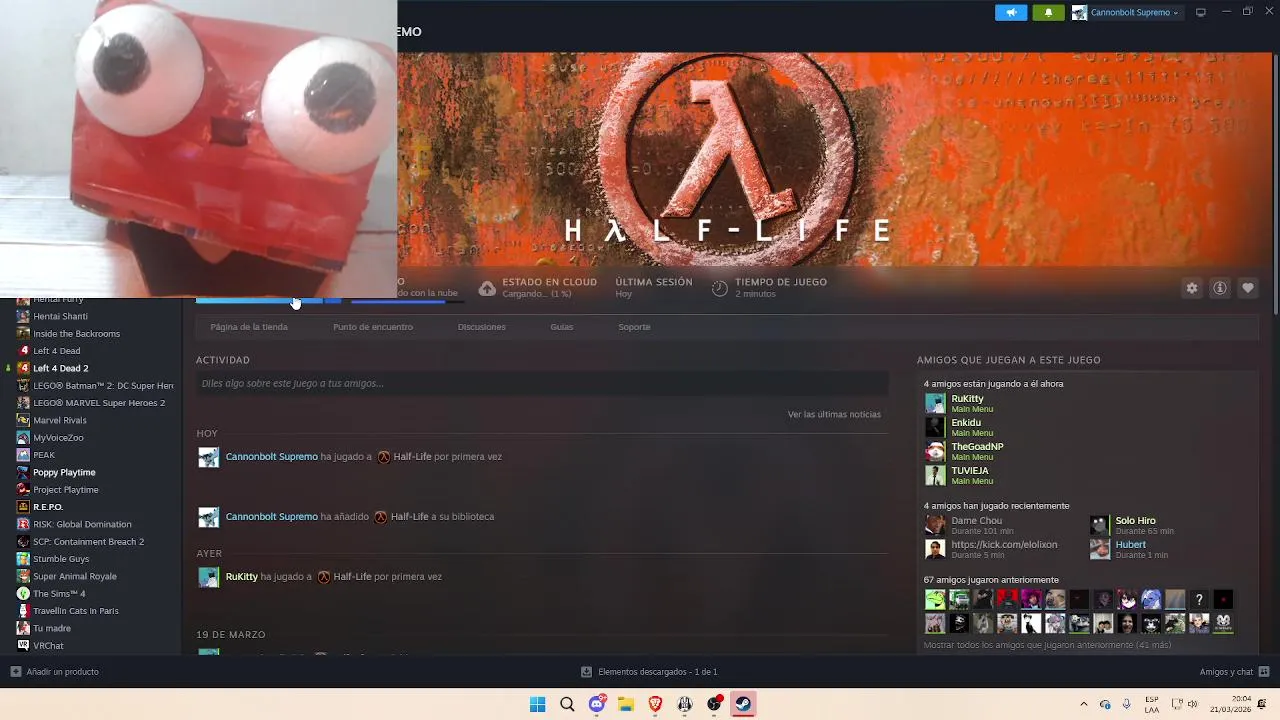1280x720 pixels.
Task: Open Windows taskbar search
Action: coord(567,704)
